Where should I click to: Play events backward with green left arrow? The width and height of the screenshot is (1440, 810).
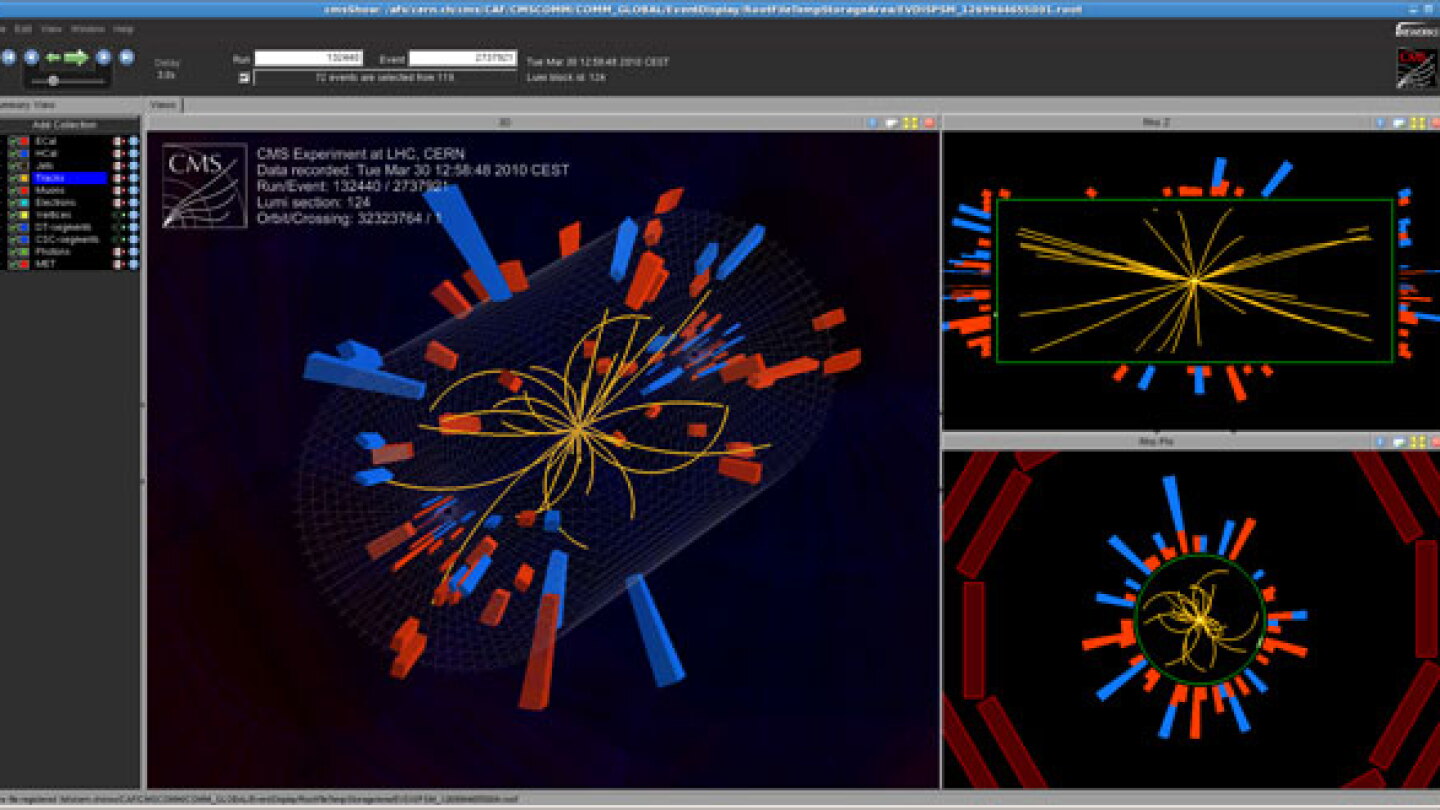[52, 57]
